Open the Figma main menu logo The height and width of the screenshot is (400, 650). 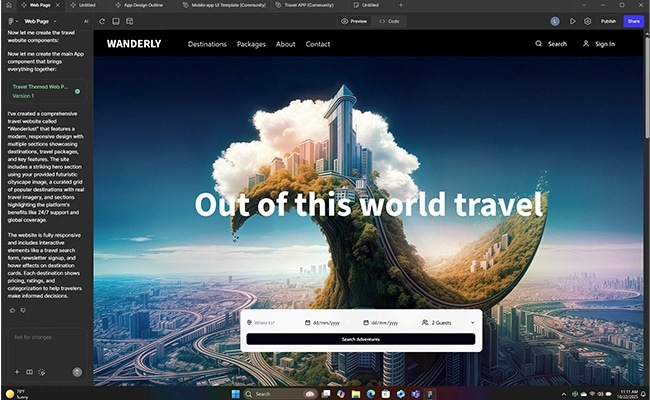click(x=12, y=21)
